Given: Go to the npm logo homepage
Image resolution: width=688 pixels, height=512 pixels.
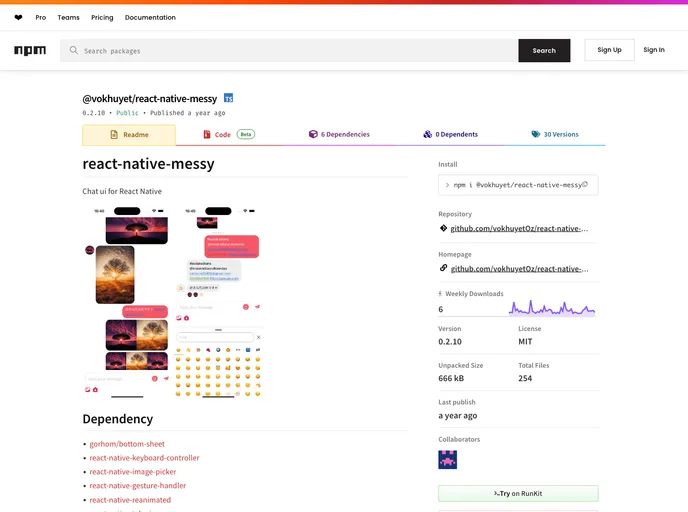Looking at the screenshot, I should 30,50.
